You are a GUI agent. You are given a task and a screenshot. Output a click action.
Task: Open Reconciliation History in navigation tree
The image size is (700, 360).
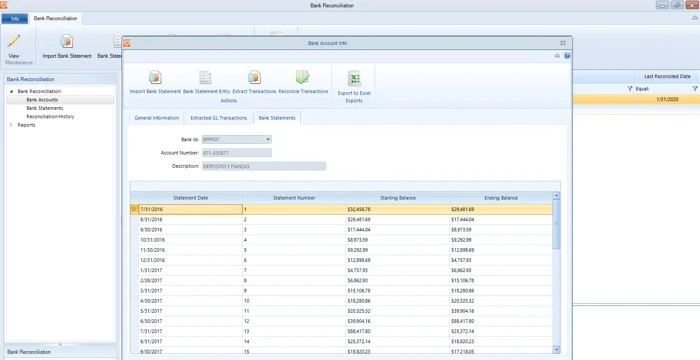tap(50, 117)
